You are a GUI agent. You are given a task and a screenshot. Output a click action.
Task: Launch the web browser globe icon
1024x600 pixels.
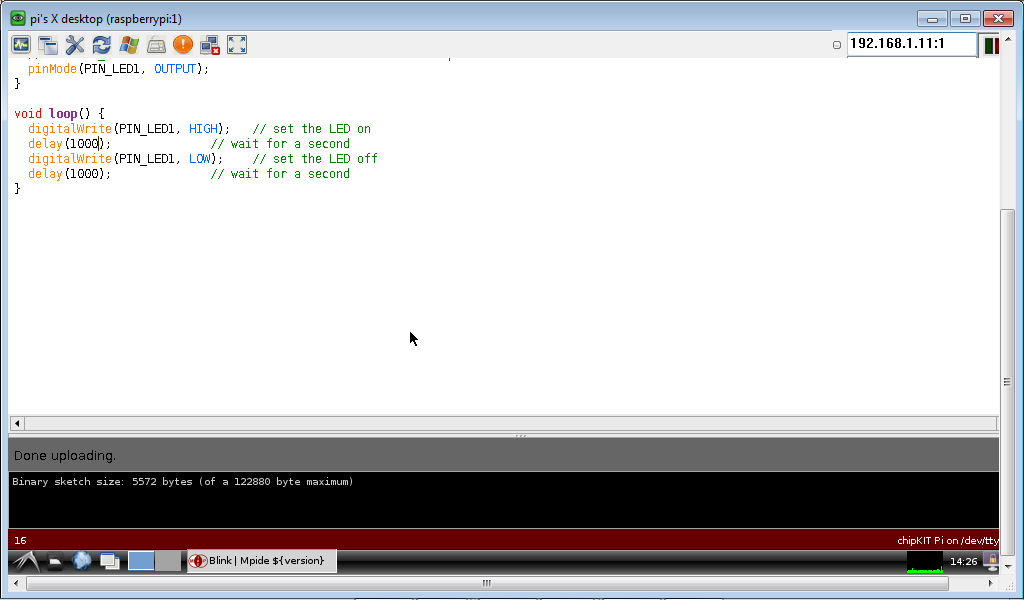(x=82, y=561)
